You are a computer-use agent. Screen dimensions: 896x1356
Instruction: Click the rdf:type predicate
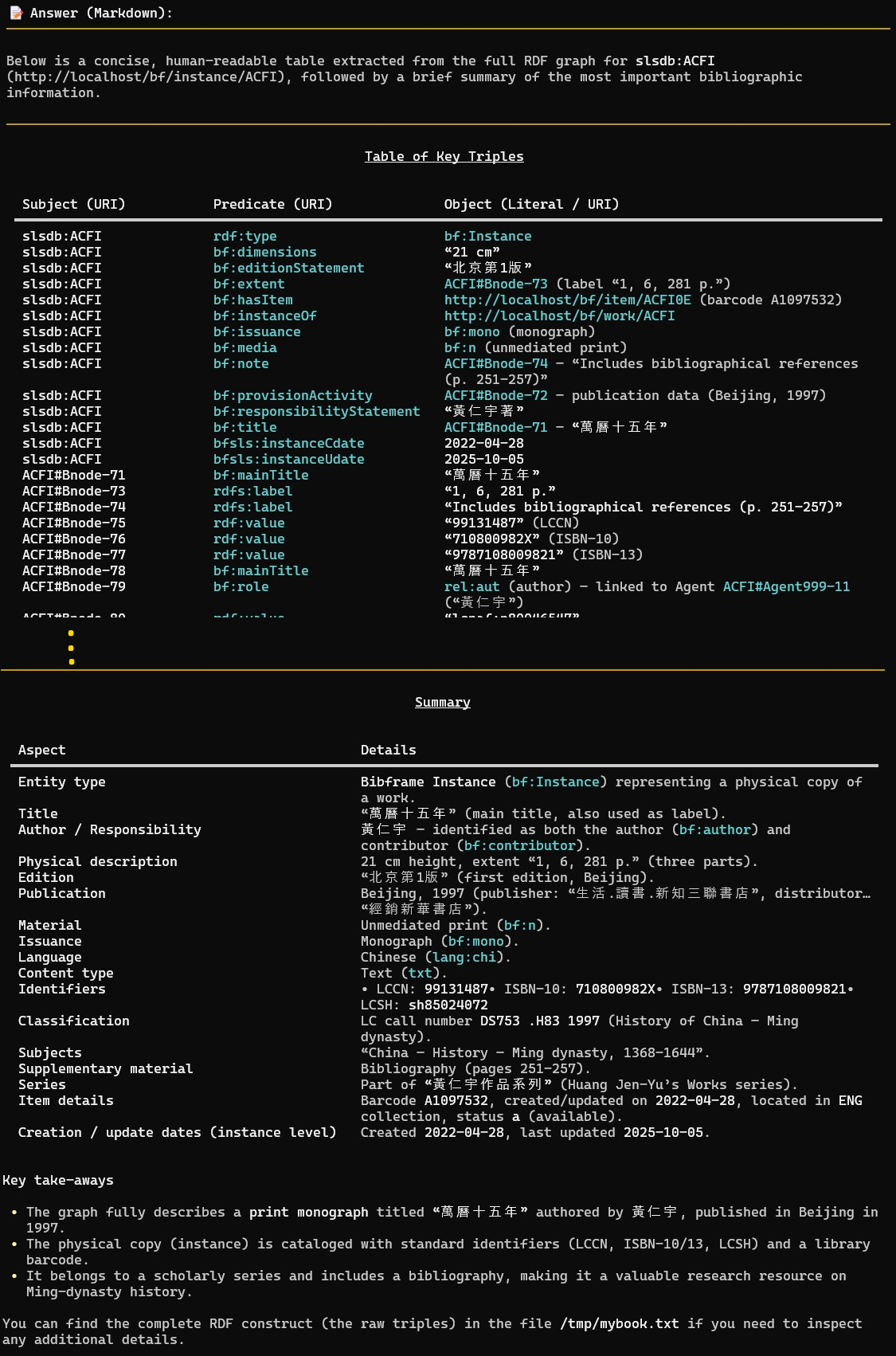[245, 236]
